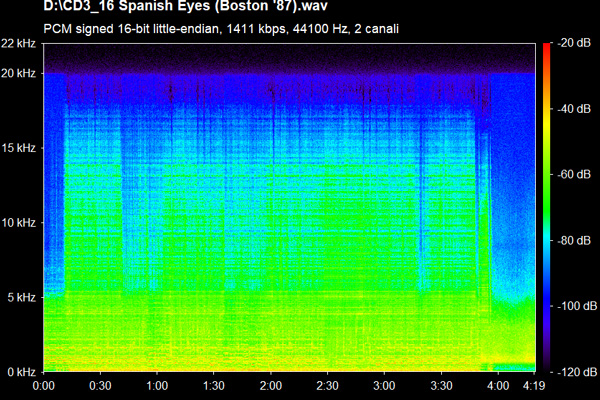Click the '5 kHz' frequency axis label

point(22,297)
